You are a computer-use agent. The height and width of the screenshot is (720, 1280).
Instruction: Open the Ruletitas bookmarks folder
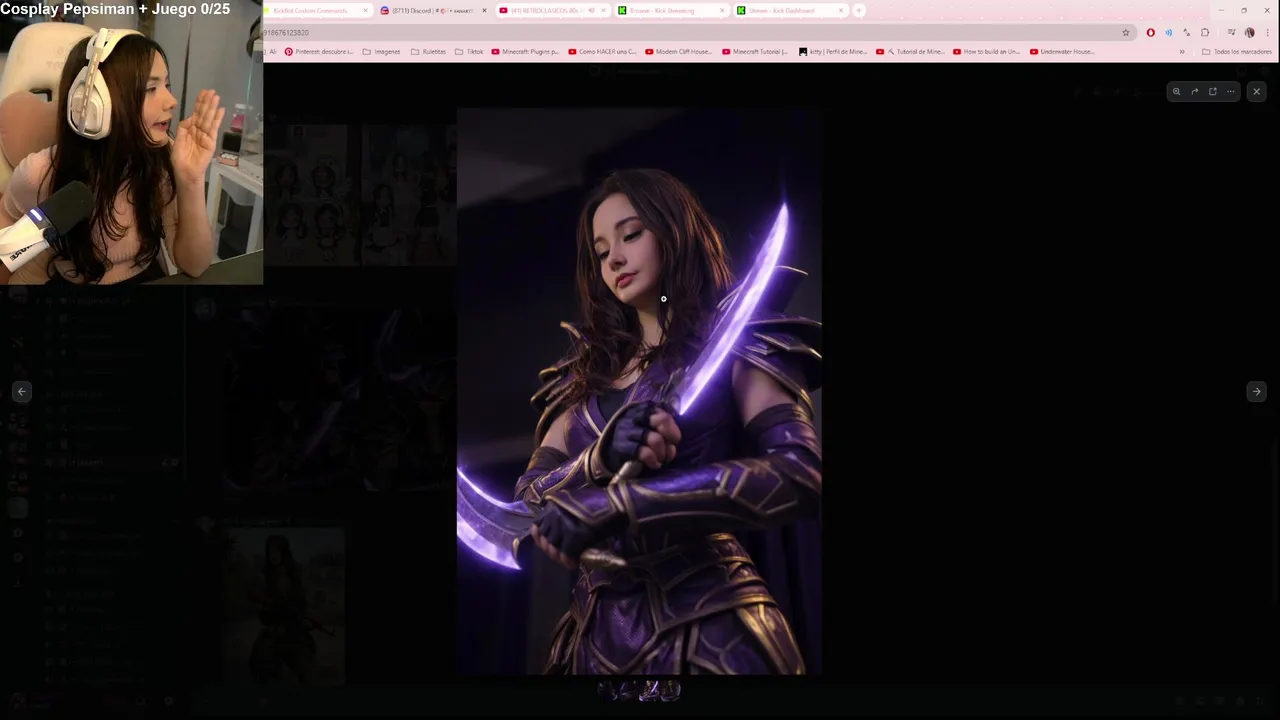428,51
